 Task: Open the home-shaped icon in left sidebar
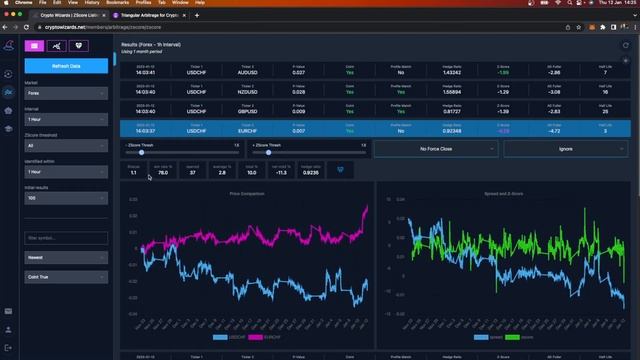click(8, 111)
